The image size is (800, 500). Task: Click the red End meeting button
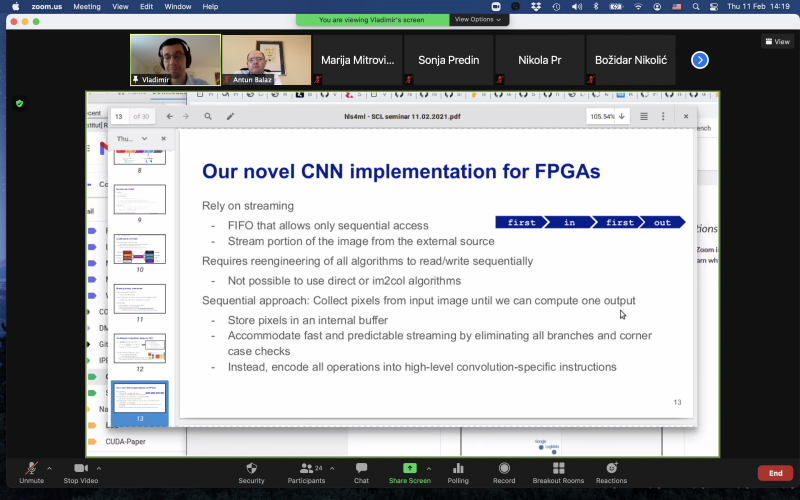tap(774, 473)
